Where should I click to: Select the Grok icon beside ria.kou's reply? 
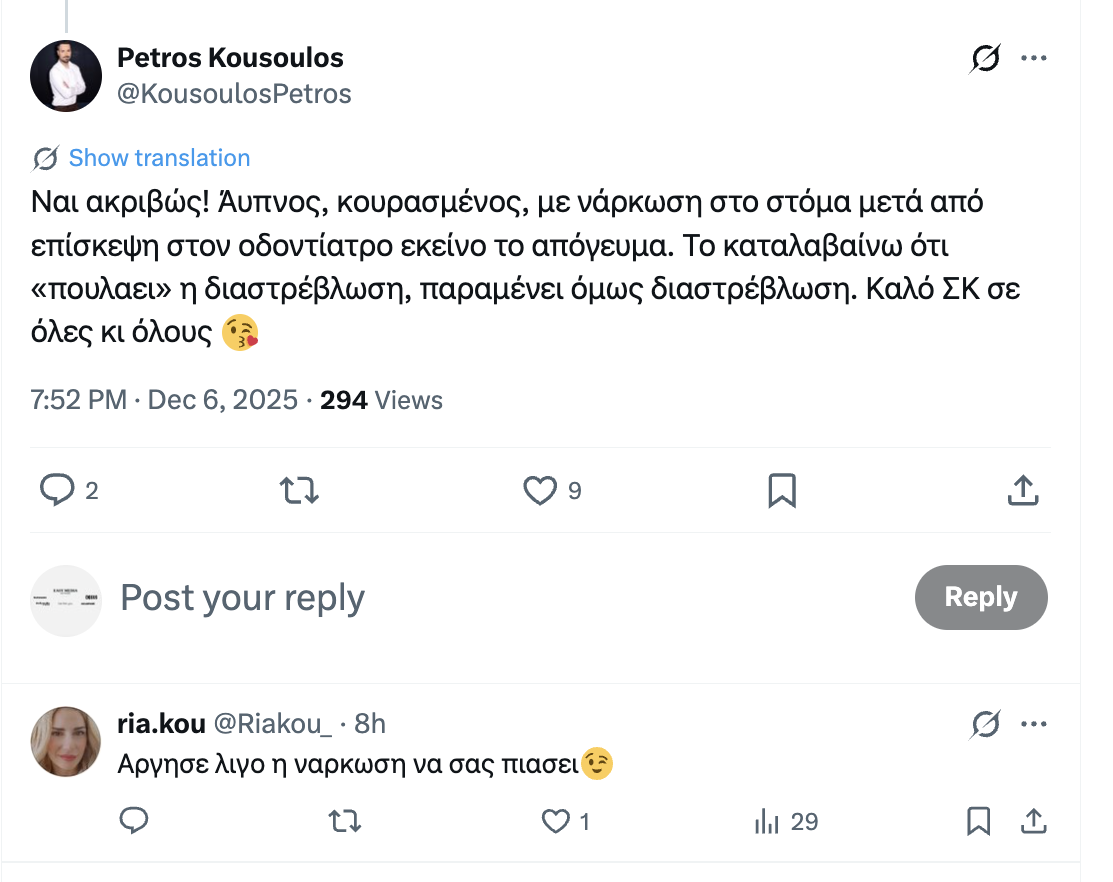(985, 725)
